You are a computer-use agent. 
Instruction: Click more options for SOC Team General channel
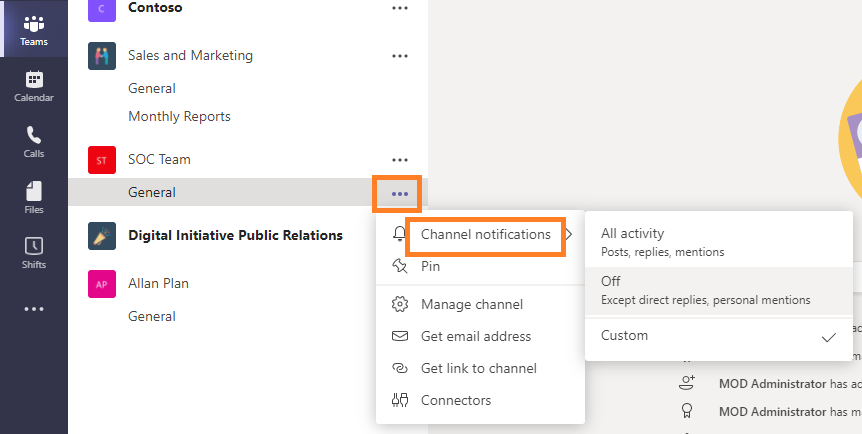tap(400, 194)
